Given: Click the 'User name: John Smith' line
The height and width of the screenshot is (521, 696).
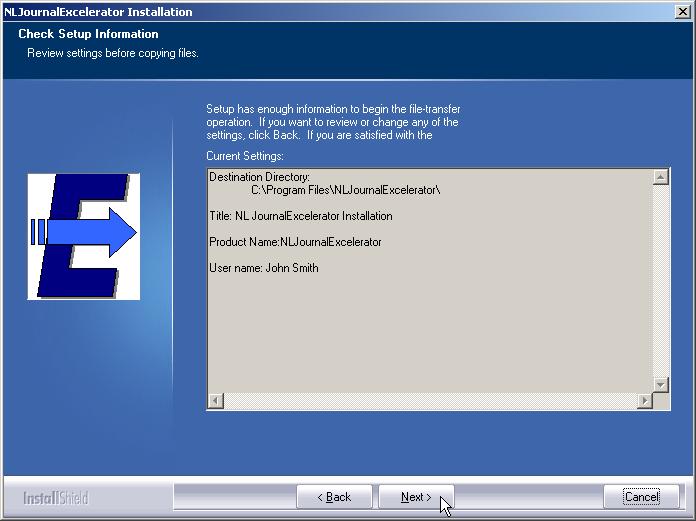Looking at the screenshot, I should [264, 268].
